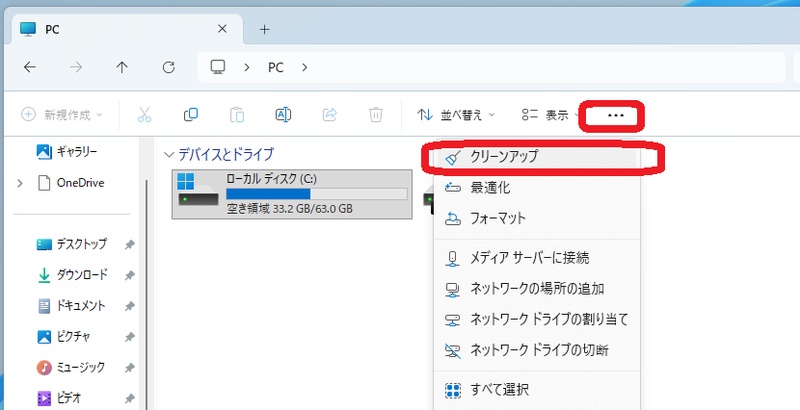
Task: Expand chevron after monitor icon in address bar
Action: coord(247,67)
